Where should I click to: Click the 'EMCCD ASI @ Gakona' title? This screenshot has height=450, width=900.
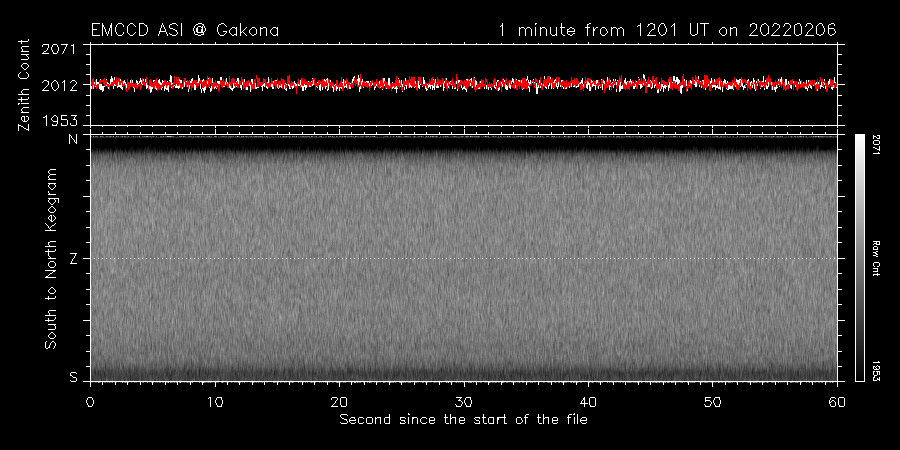click(185, 30)
